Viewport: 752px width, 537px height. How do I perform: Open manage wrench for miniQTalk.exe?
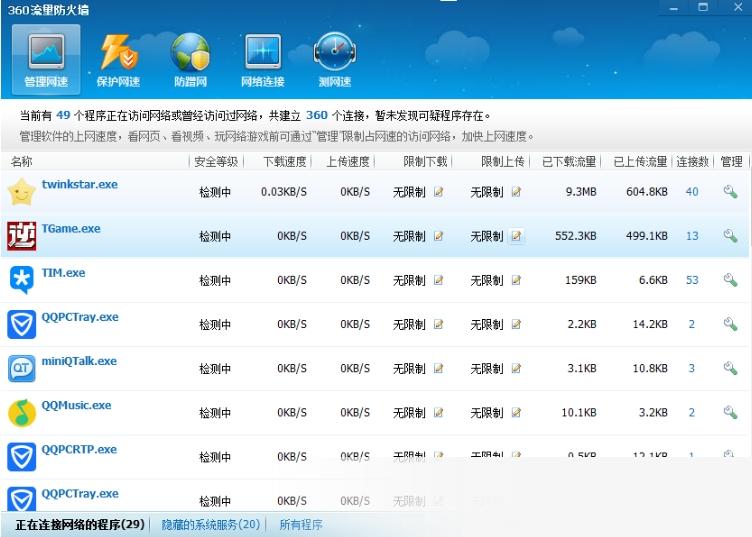pos(730,368)
